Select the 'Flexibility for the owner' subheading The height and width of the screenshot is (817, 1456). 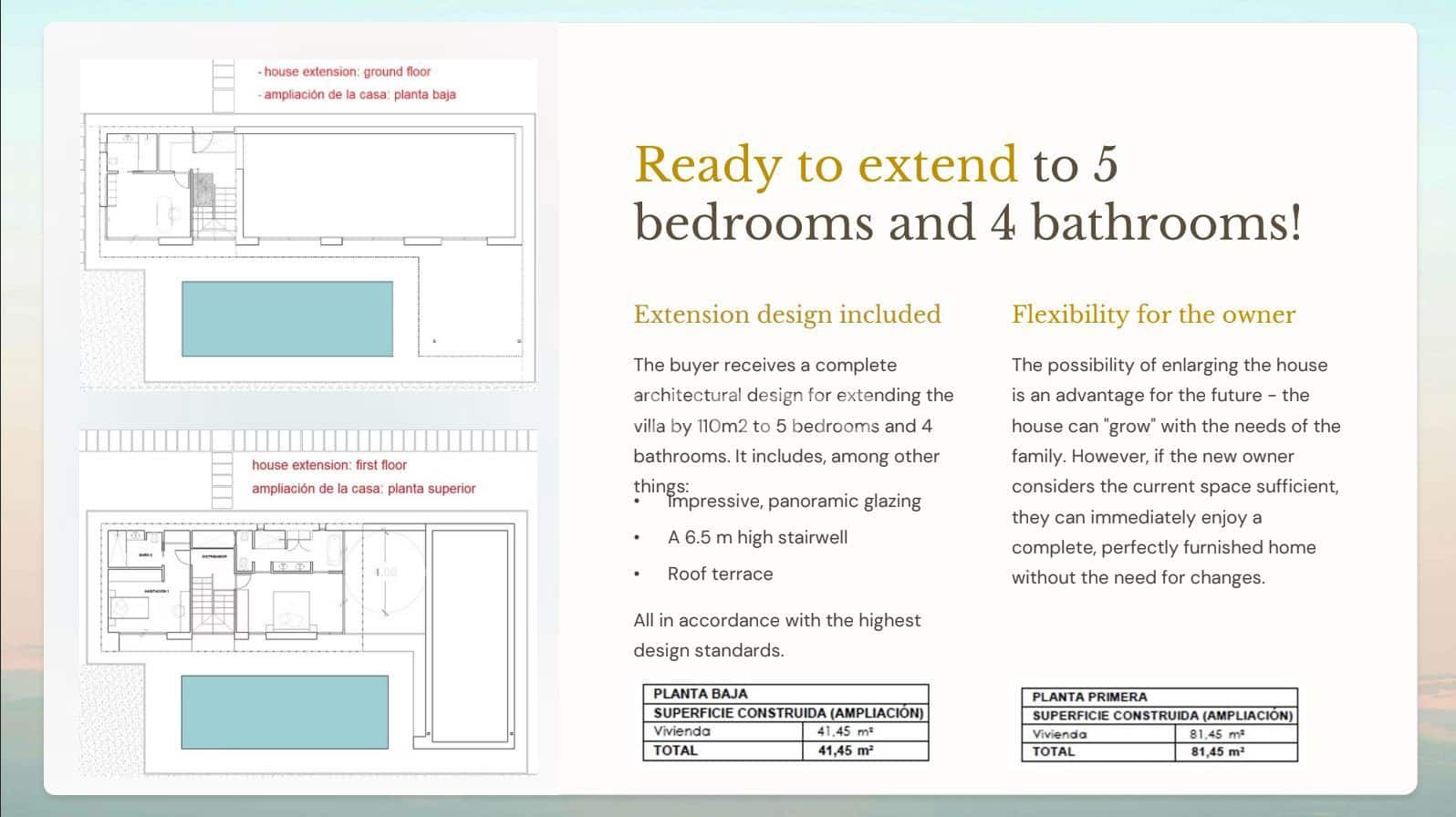pyautogui.click(x=1152, y=315)
